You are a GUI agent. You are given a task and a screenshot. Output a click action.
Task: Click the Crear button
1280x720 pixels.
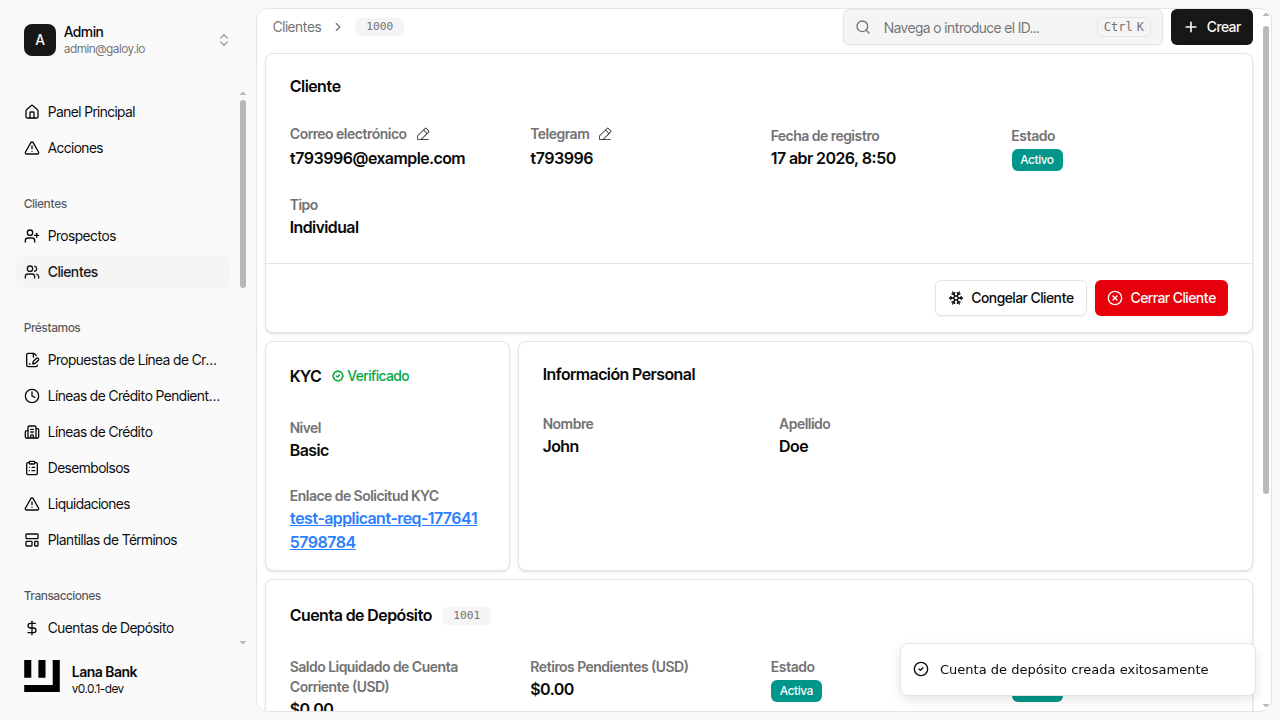tap(1211, 27)
